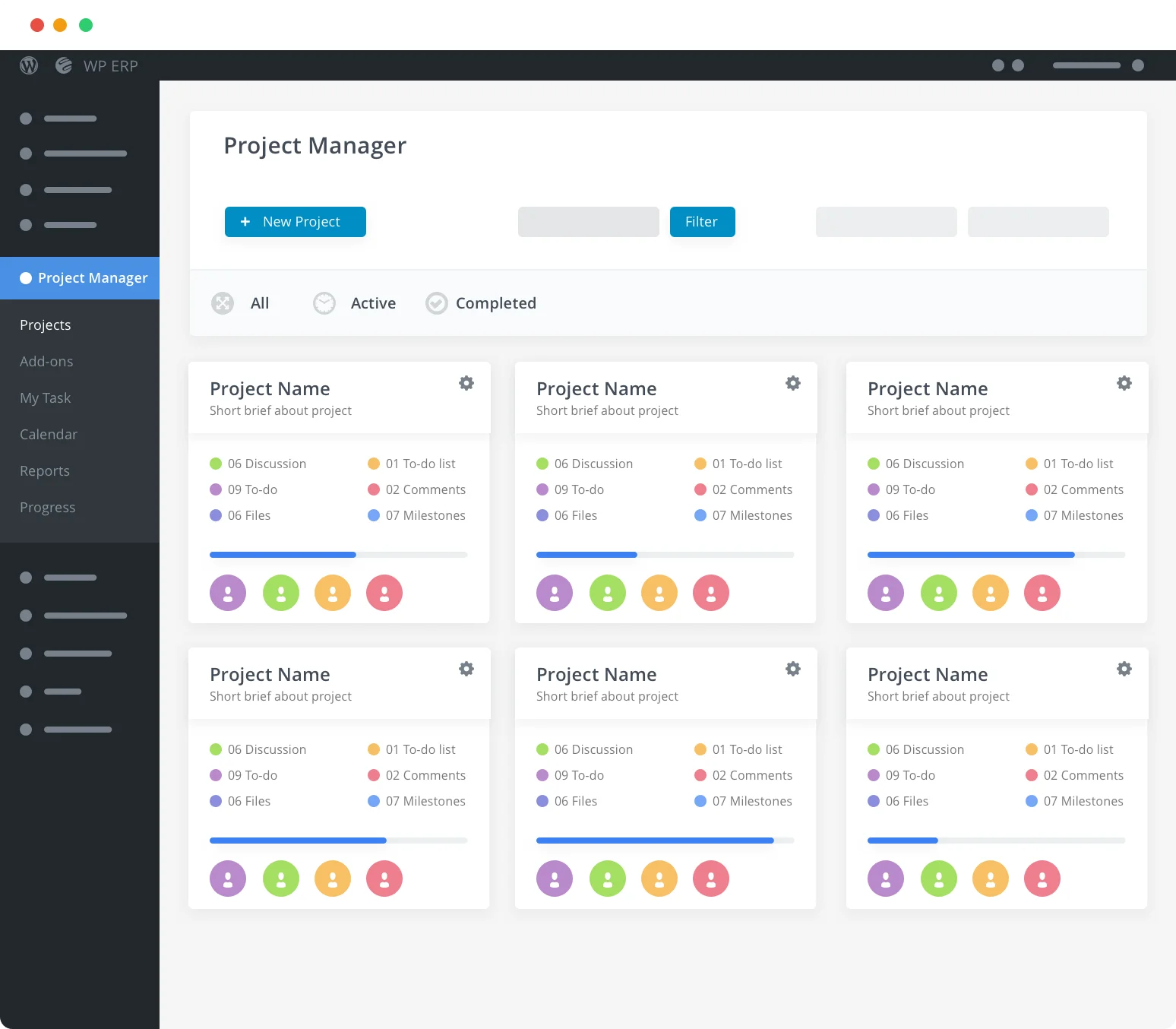1176x1029 pixels.
Task: Click the New Project button
Action: [x=295, y=222]
